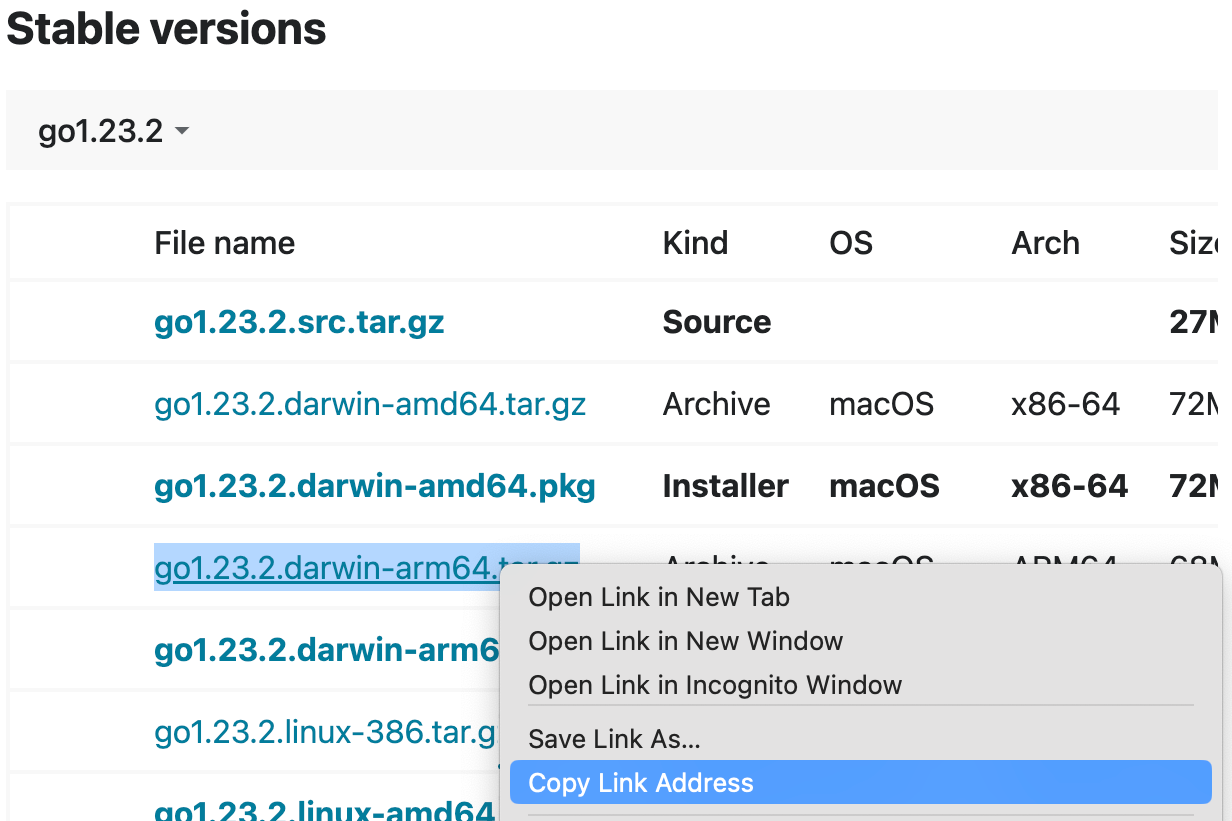Click Archive in the darwin-amd64.tar.gz row
Screen dimensions: 1232x821
(717, 404)
